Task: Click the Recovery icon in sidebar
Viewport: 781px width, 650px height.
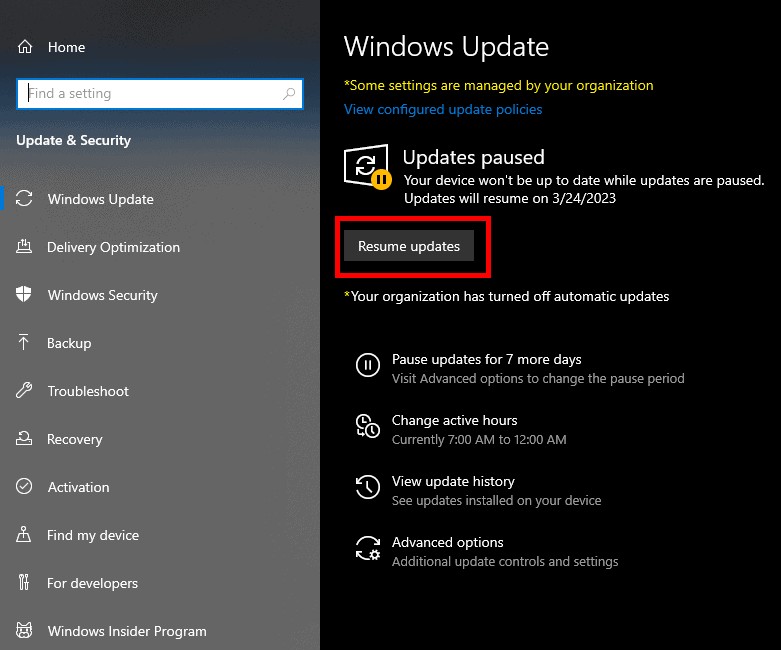Action: click(x=24, y=438)
